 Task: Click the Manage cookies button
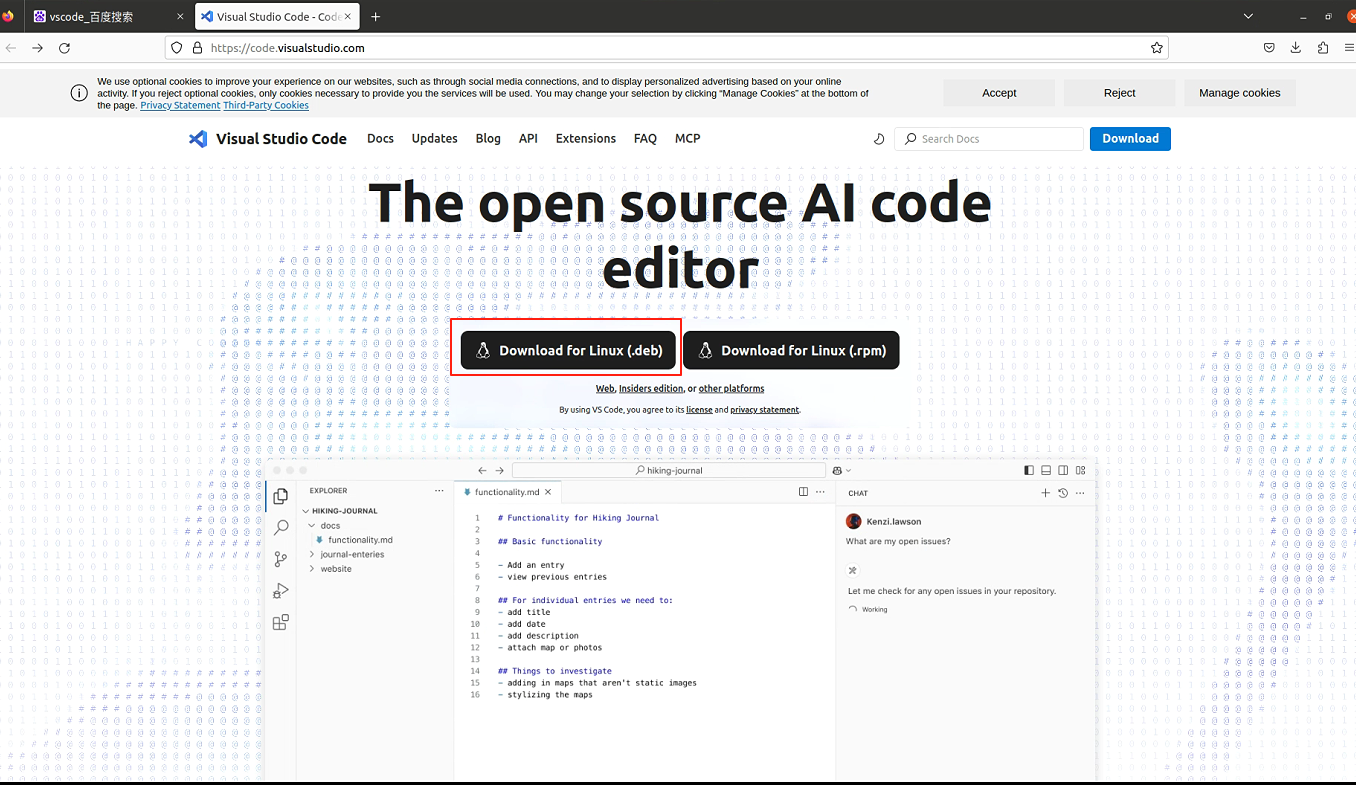click(1239, 93)
